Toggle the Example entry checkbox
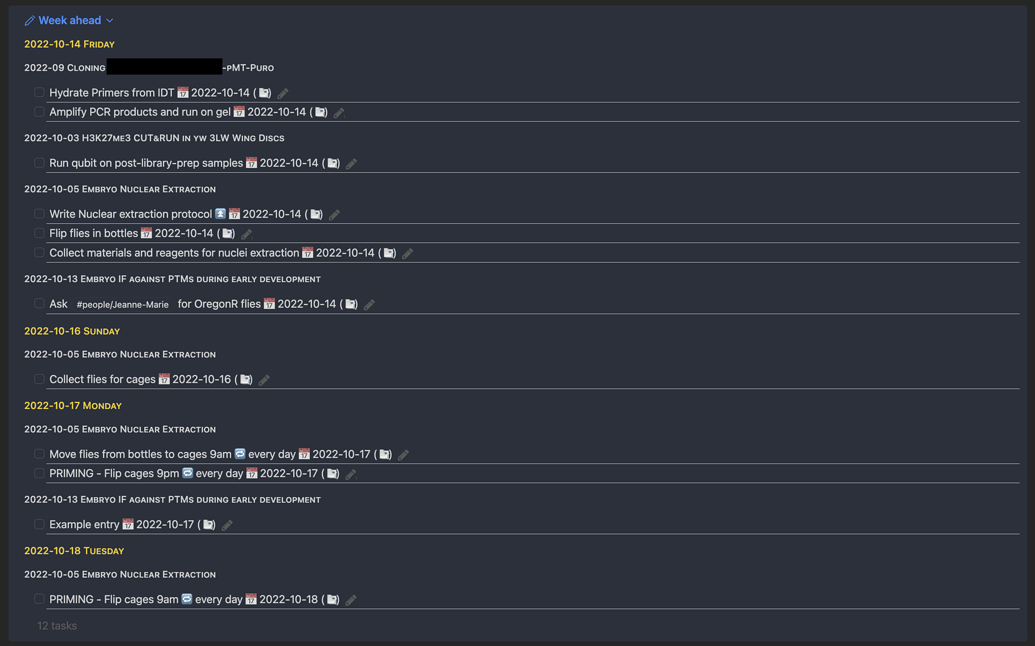Screen dimensions: 1035x646 pyautogui.click(x=39, y=524)
